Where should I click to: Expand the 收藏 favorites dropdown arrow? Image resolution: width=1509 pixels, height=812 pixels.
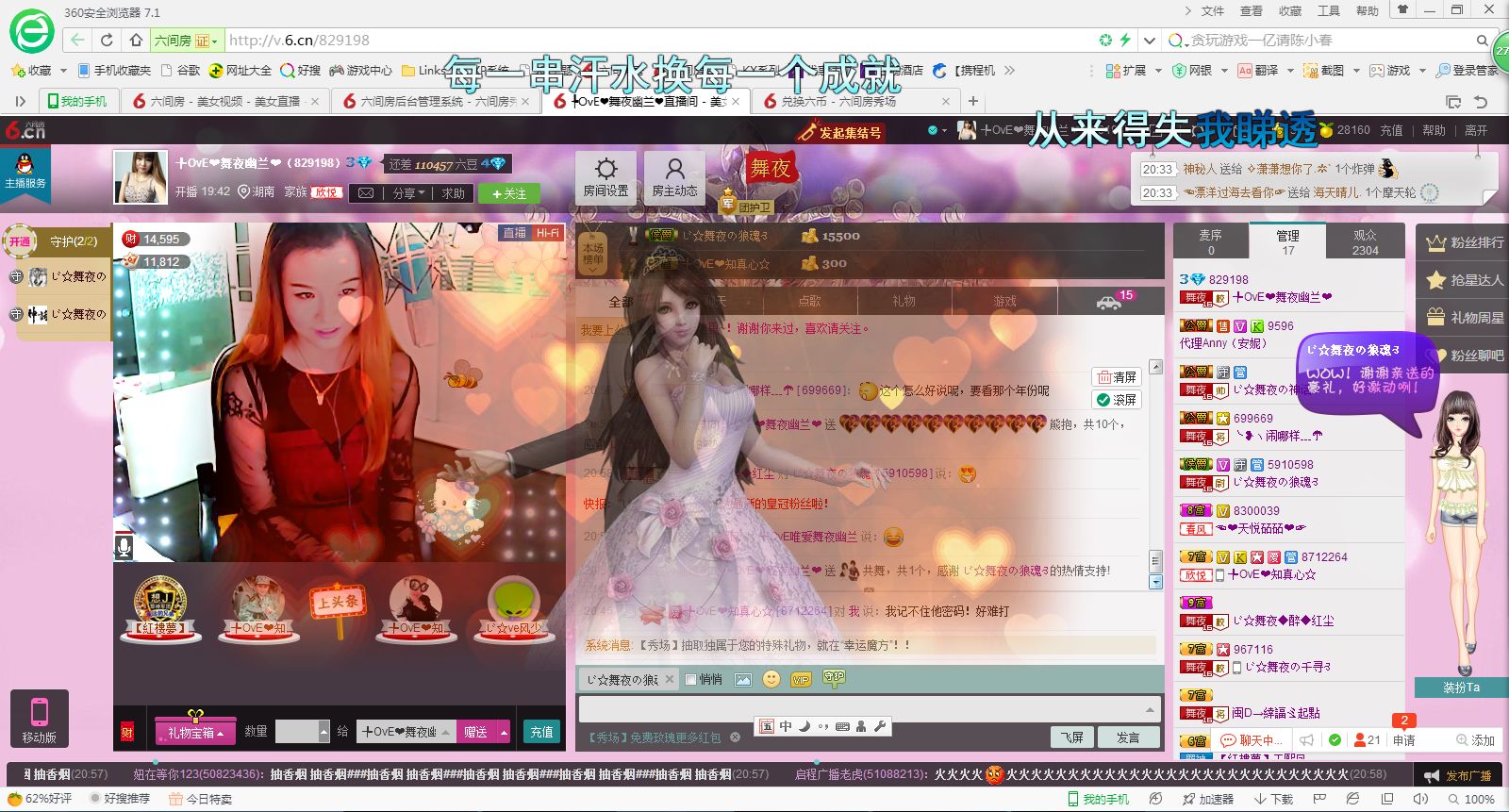[x=63, y=71]
